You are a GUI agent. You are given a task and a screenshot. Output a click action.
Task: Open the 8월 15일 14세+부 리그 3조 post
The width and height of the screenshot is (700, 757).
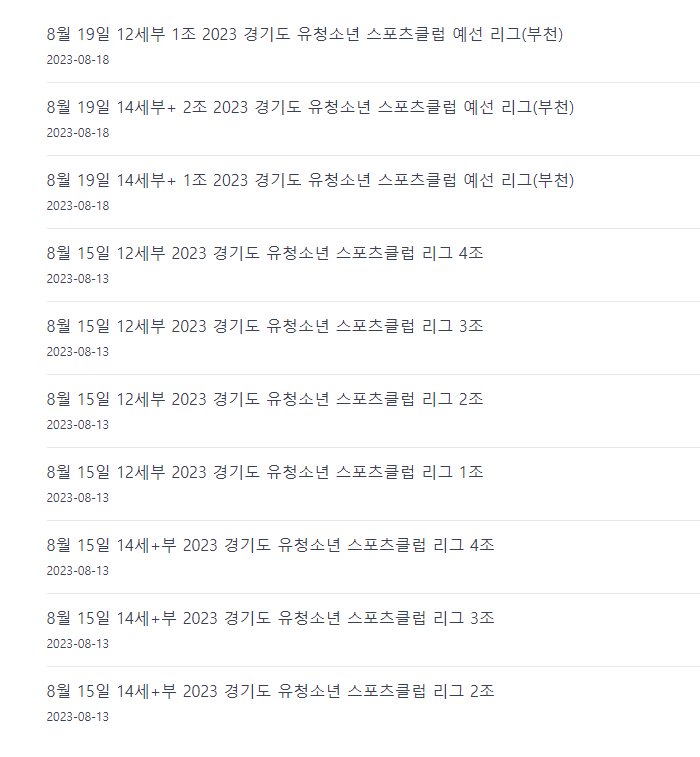[270, 618]
